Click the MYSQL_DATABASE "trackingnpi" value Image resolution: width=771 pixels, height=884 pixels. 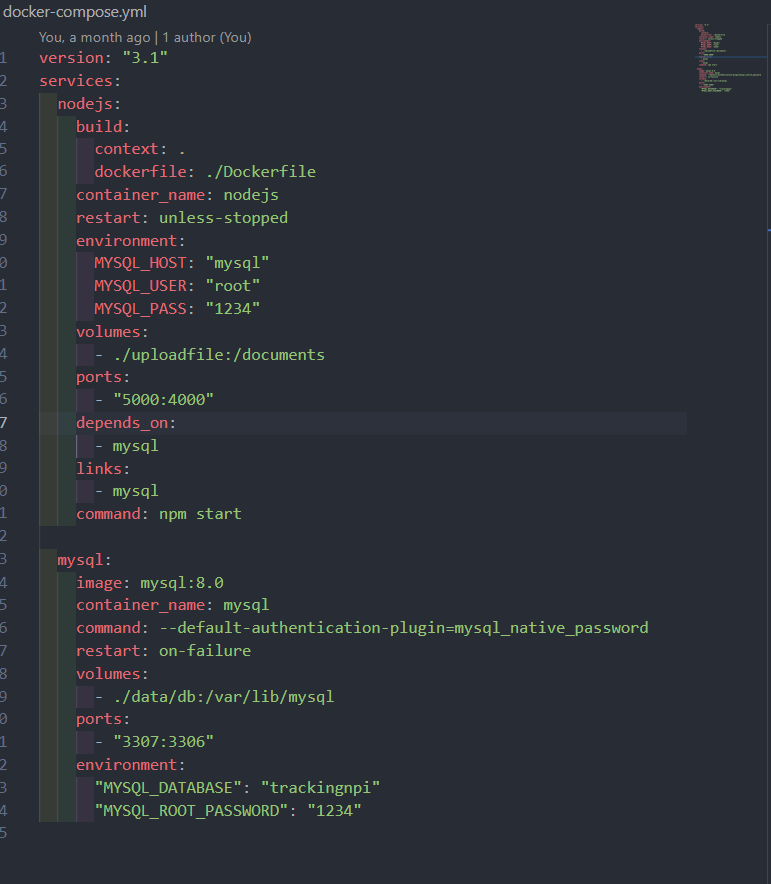pos(320,788)
